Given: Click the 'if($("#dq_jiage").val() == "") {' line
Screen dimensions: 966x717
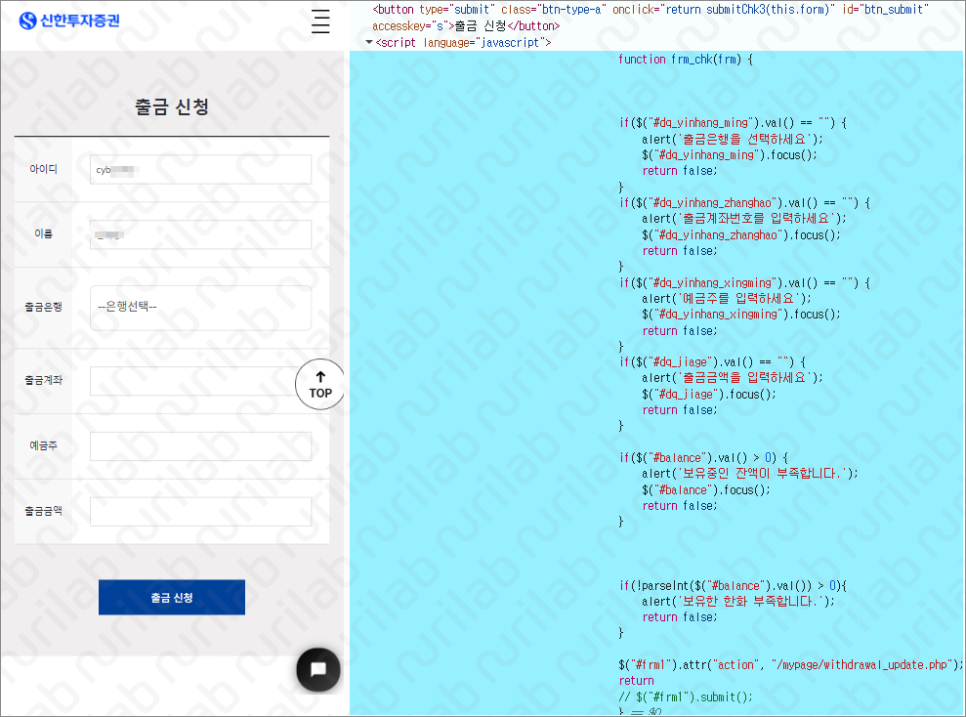Looking at the screenshot, I should pos(712,362).
